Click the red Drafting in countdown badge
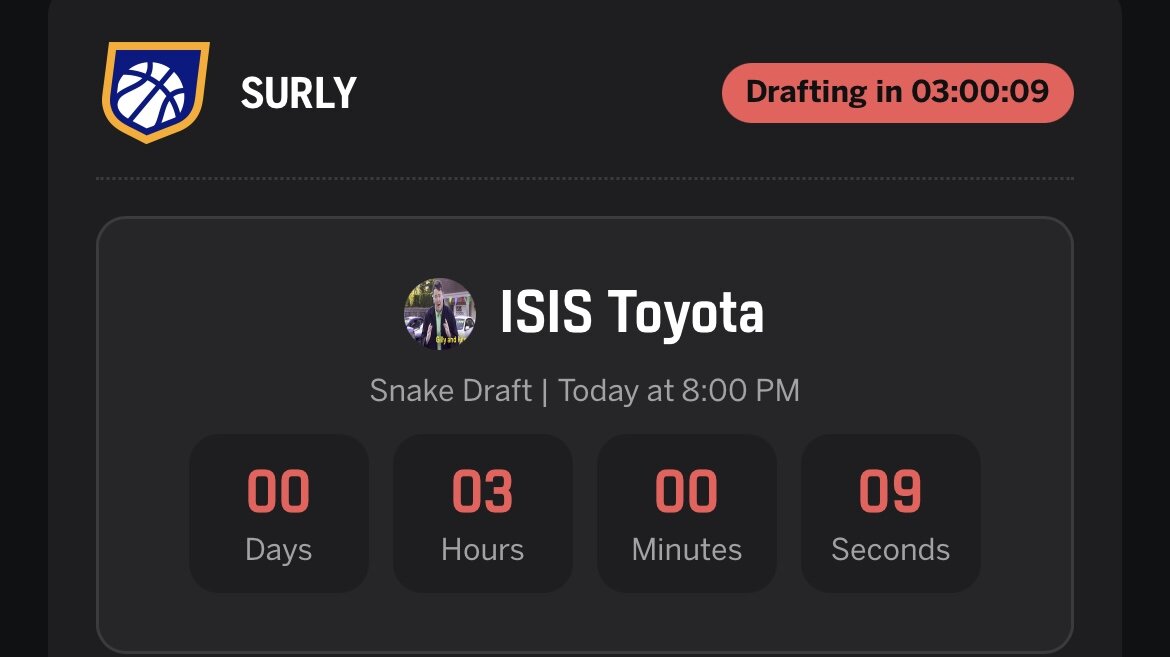 897,93
